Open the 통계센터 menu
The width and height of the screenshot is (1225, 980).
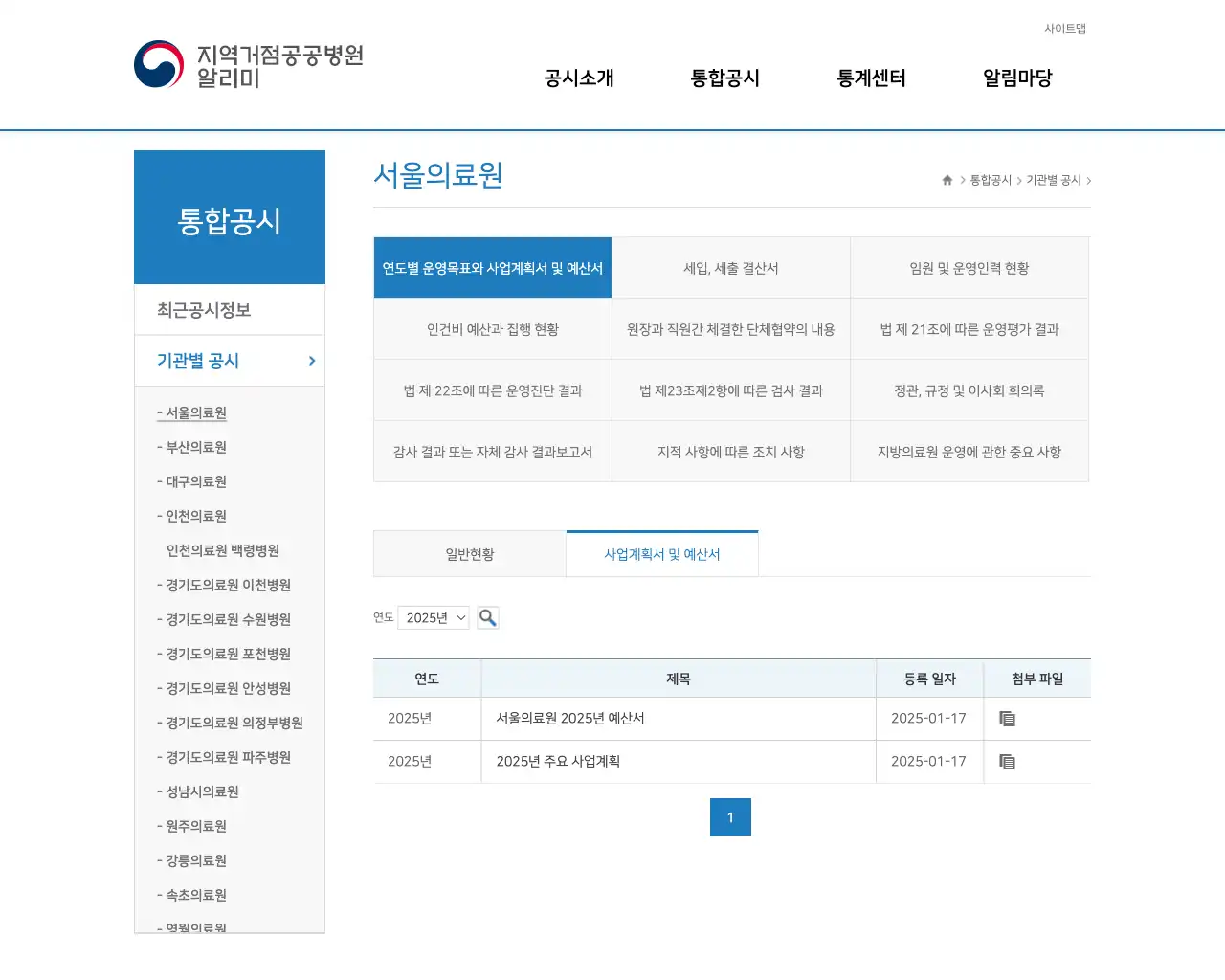871,78
